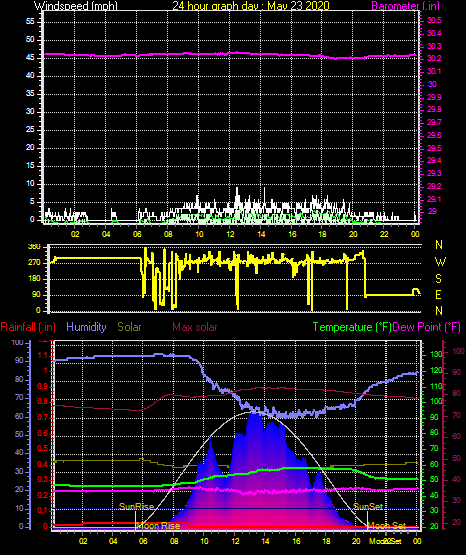Screen dimensions: 466x555
Task: Click "29.1" on the barometer axis
Action: click(x=434, y=199)
